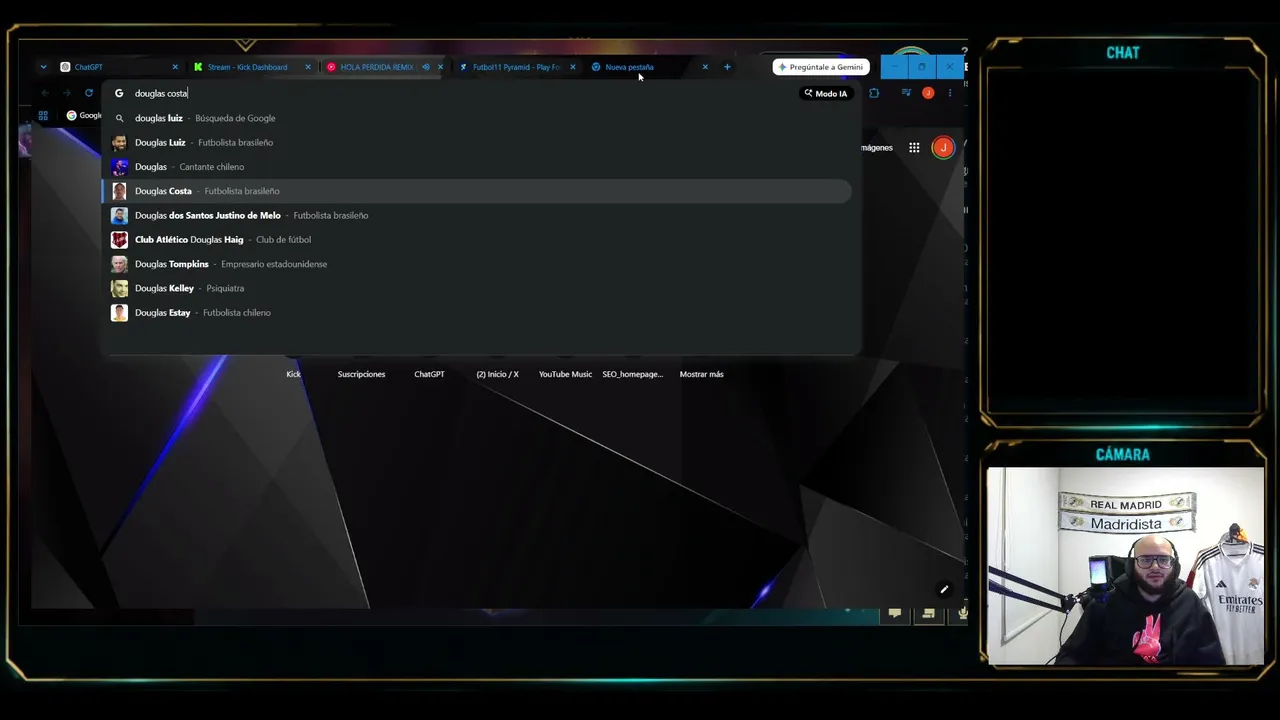This screenshot has height=720, width=1280.
Task: Choose the Douglas Tompkins suggestion
Action: 477,264
